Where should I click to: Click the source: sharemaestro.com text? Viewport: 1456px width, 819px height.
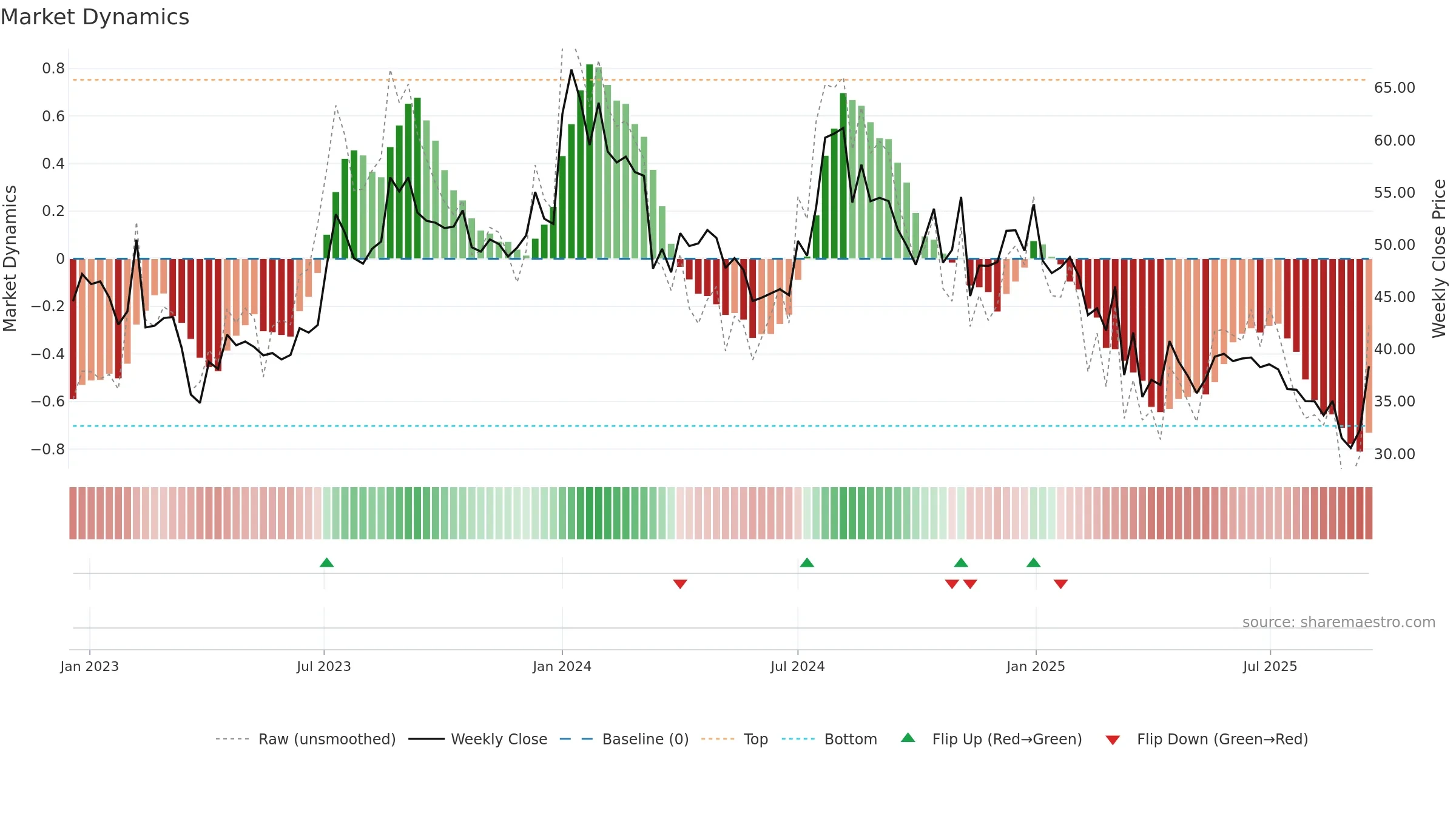(x=1339, y=622)
